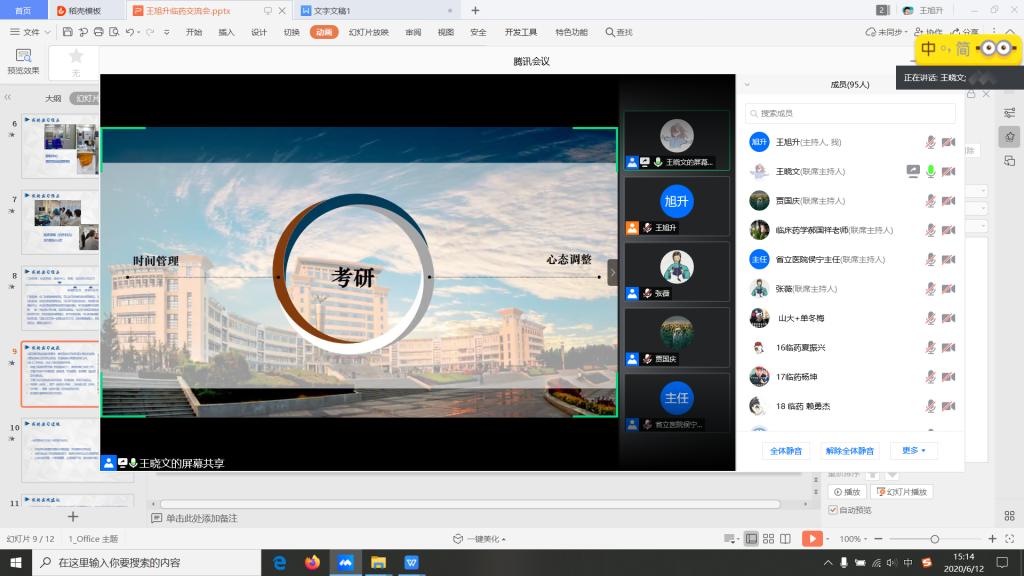
Task: Switch to slide sorter grid view icon
Action: click(768, 539)
